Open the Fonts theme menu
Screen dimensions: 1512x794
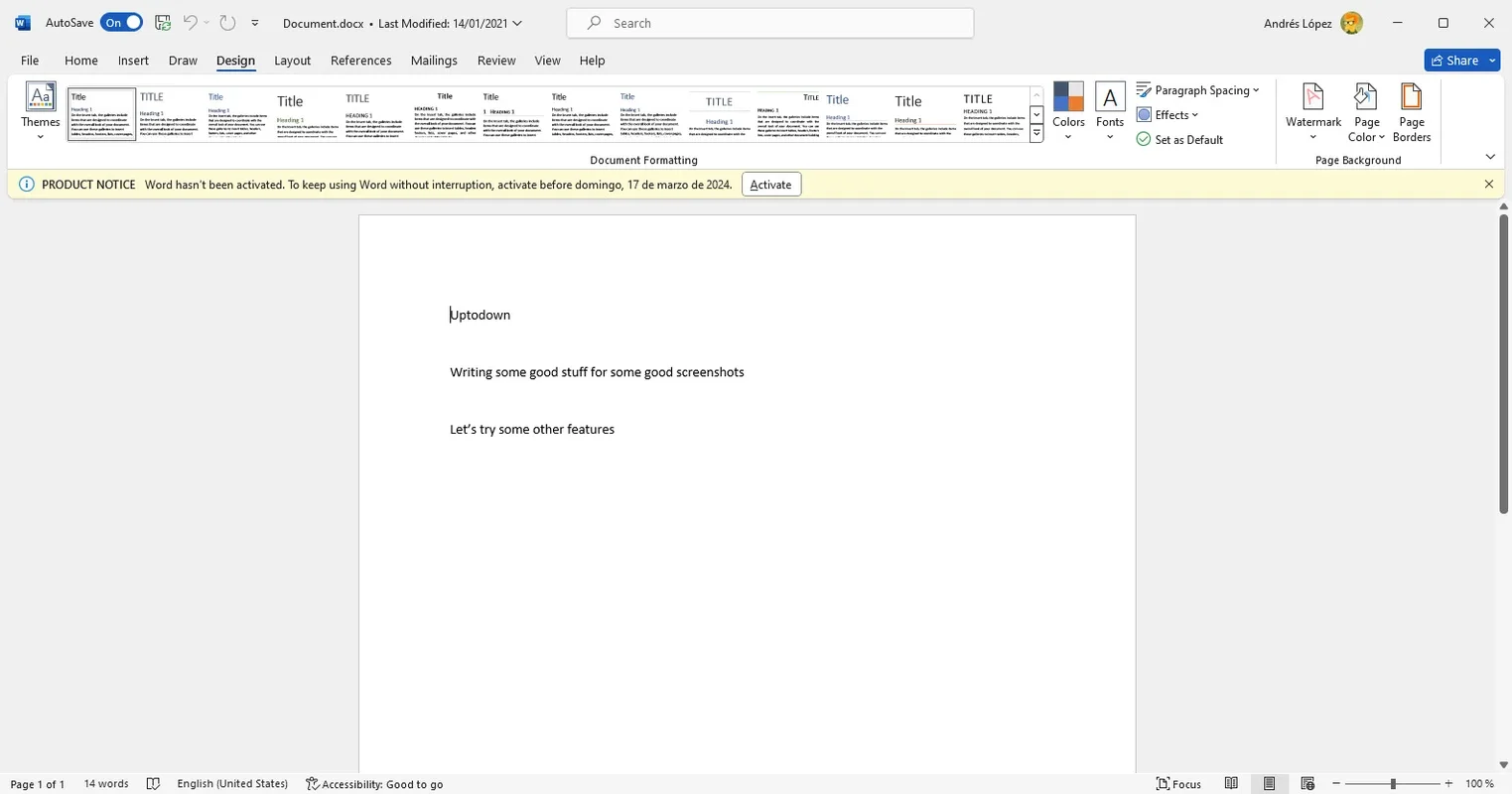click(1110, 111)
